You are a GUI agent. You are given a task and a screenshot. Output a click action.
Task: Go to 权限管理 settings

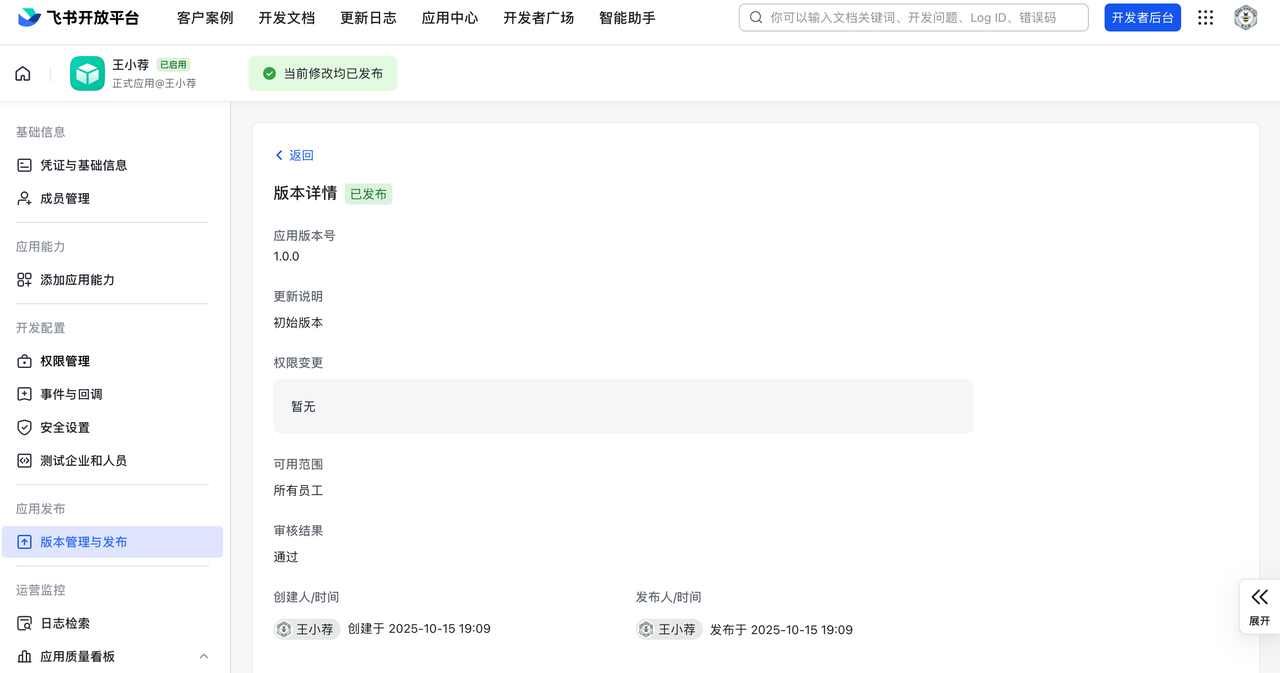coord(65,361)
